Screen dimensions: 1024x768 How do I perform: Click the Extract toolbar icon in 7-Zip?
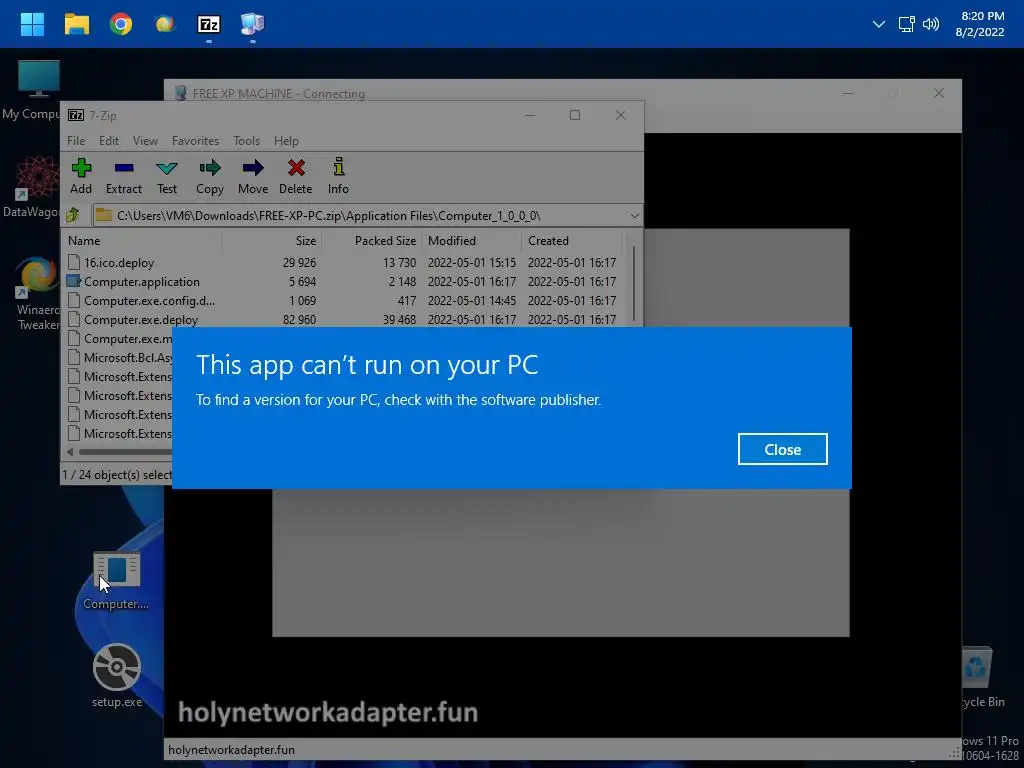point(123,176)
